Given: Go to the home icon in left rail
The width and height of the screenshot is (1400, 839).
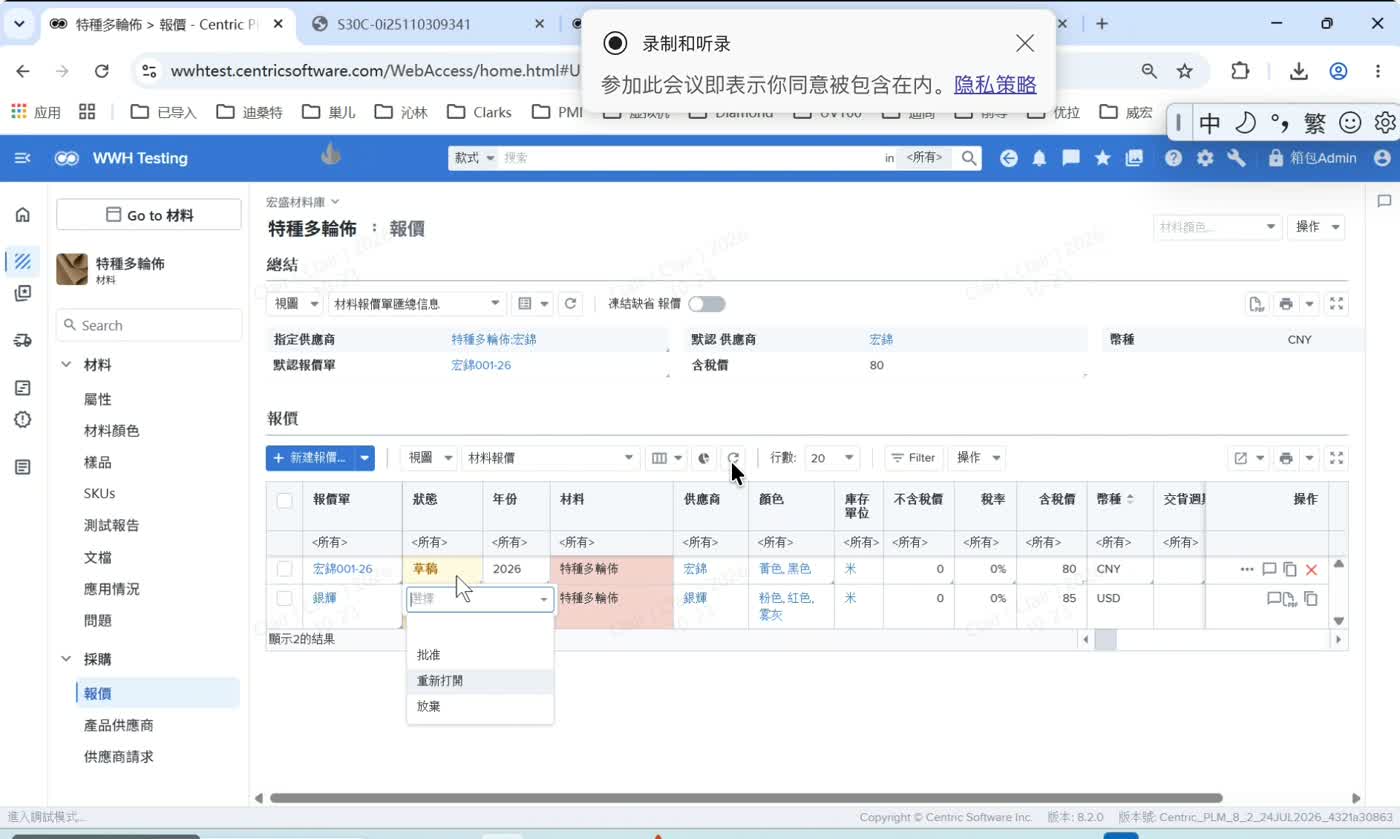Looking at the screenshot, I should 23,215.
